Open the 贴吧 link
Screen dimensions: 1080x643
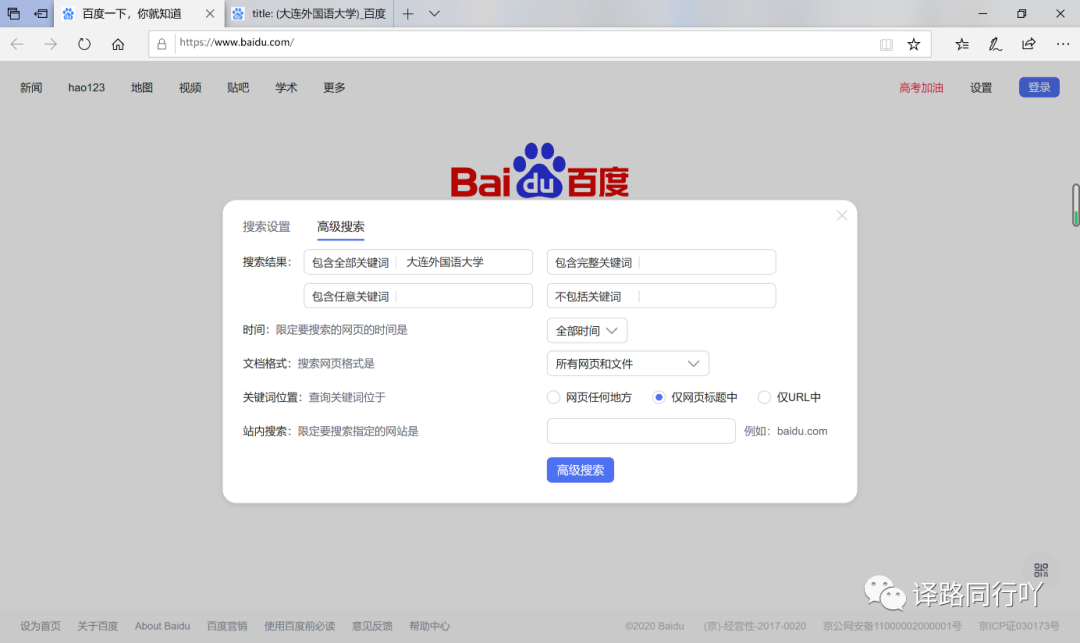pyautogui.click(x=238, y=87)
